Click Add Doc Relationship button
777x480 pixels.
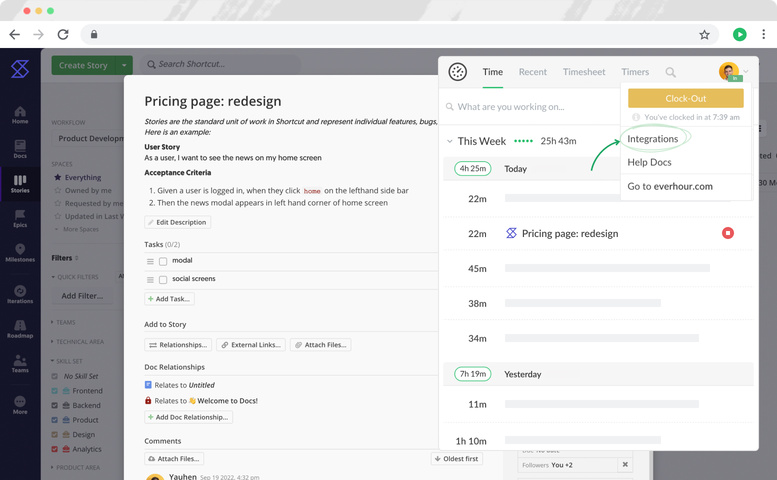pos(188,417)
